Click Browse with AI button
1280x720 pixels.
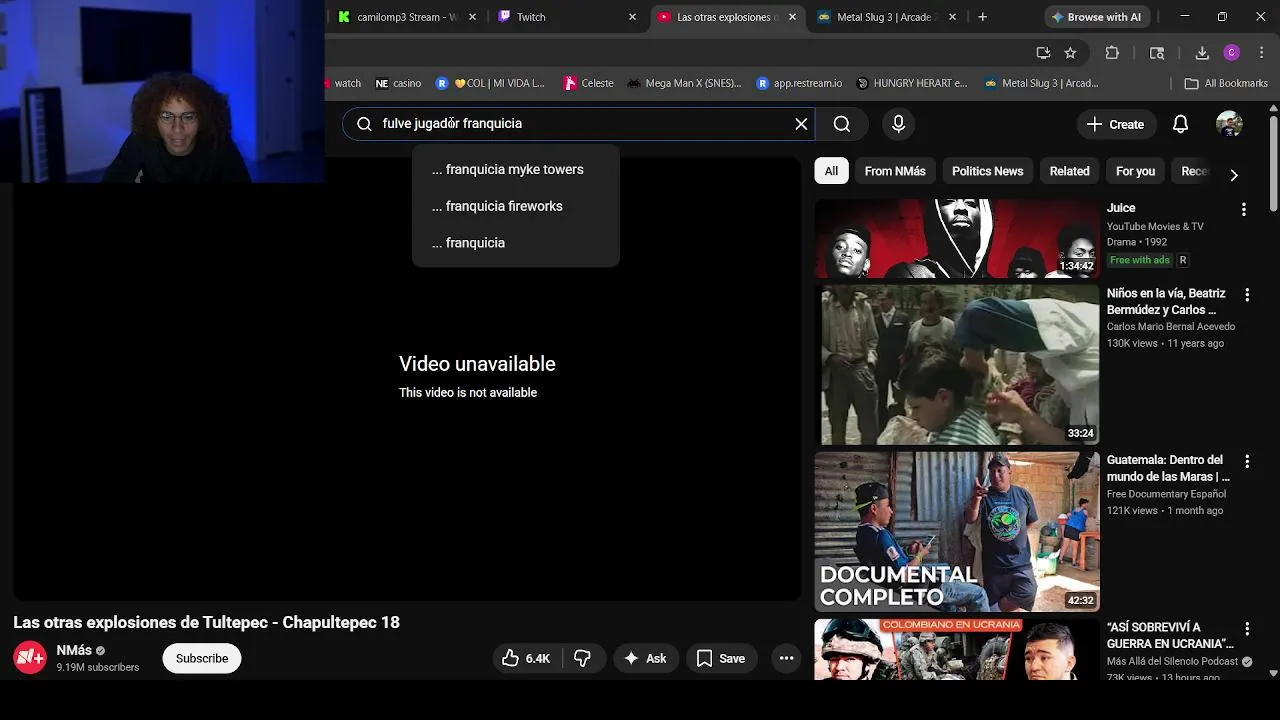[1096, 17]
